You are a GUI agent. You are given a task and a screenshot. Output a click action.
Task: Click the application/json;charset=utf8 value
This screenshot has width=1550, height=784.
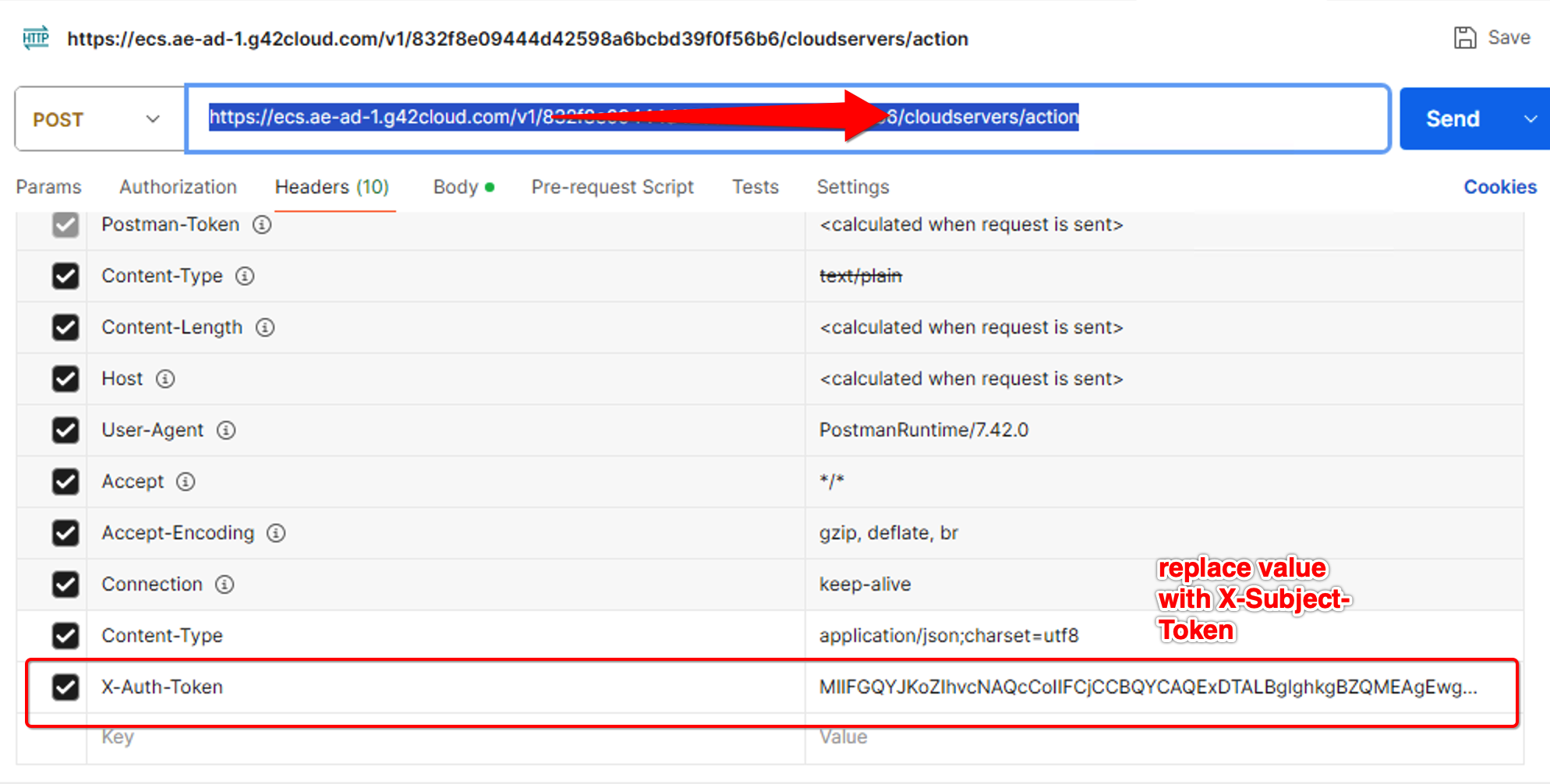click(949, 636)
